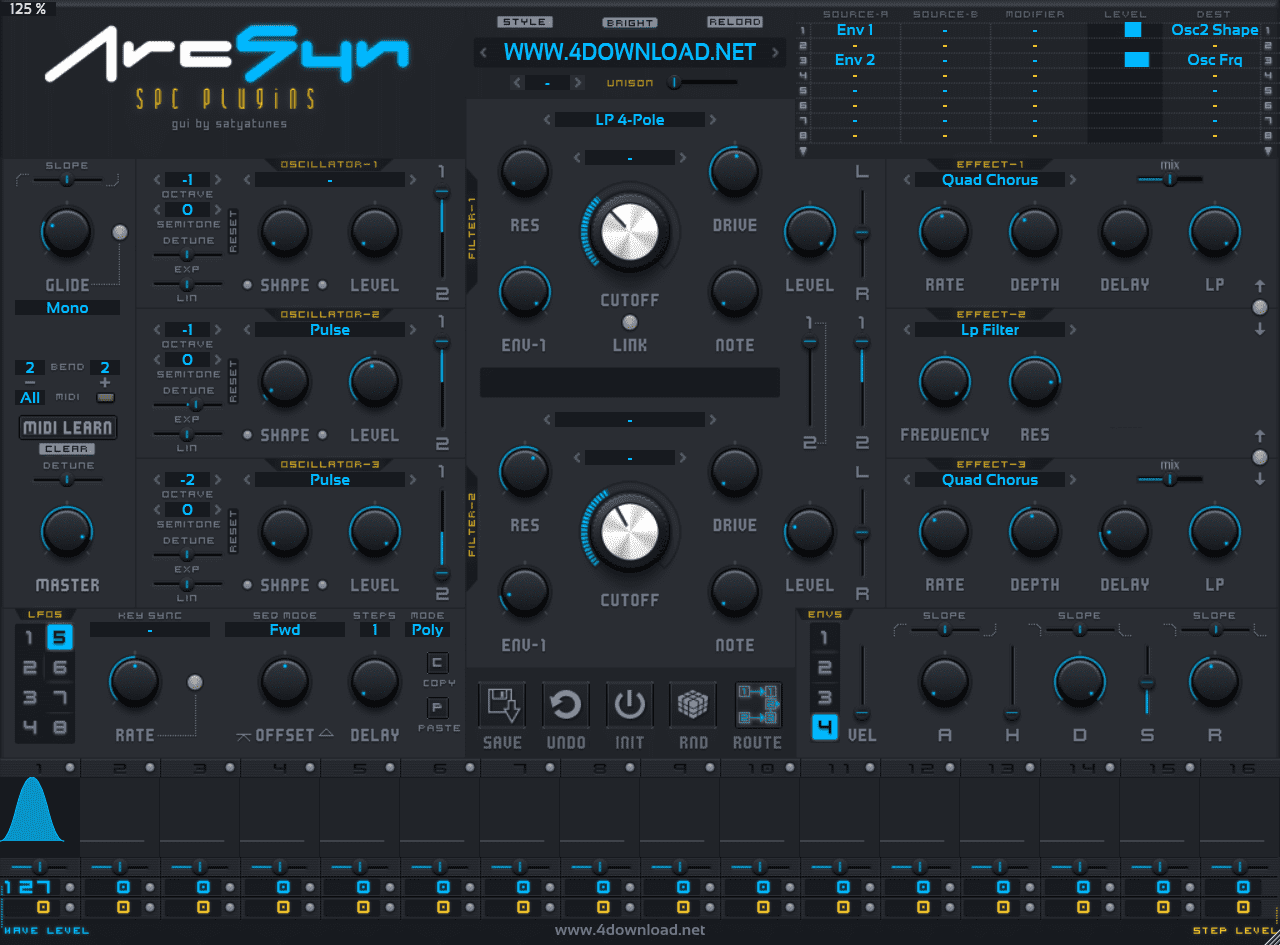The height and width of the screenshot is (945, 1280).
Task: Select LFO tab 8
Action: point(60,728)
